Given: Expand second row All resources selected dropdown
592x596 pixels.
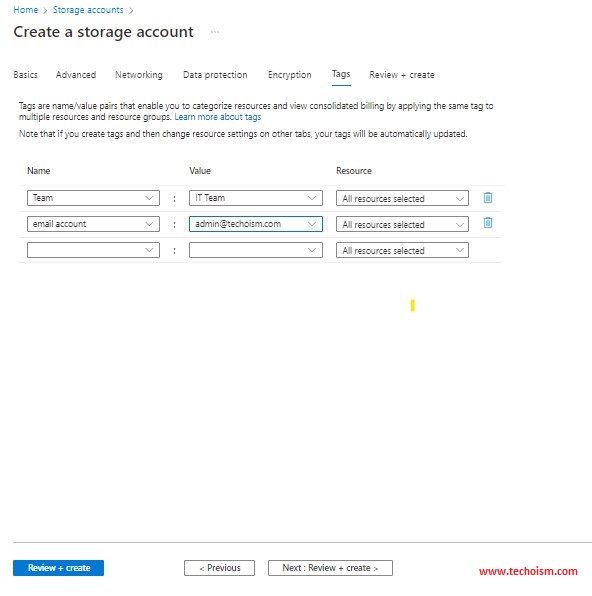Looking at the screenshot, I should (402, 224).
